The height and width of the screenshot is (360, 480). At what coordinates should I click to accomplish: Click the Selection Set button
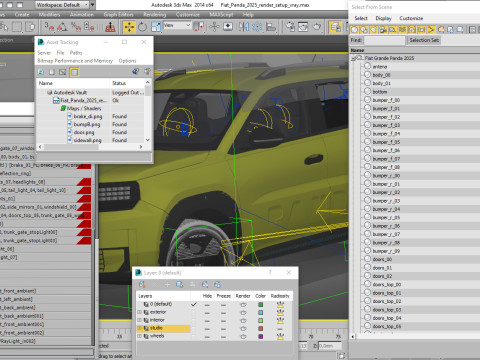pos(424,40)
